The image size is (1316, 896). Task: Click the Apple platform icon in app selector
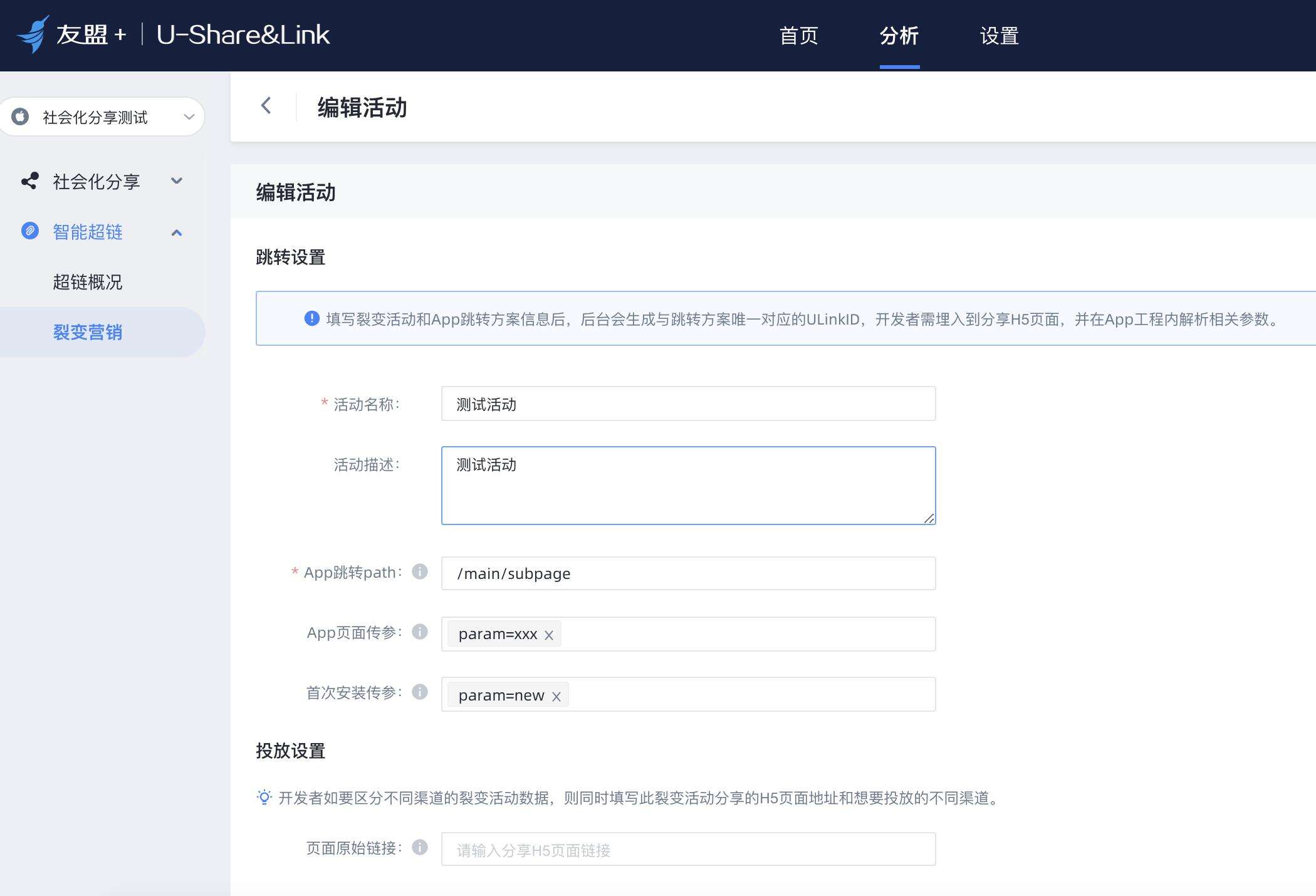pyautogui.click(x=20, y=117)
